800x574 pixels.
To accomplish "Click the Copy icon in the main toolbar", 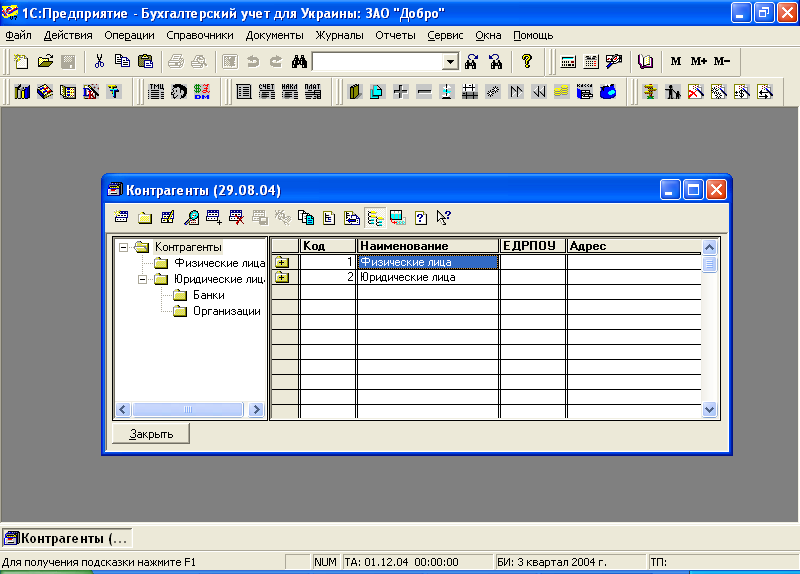I will point(122,62).
